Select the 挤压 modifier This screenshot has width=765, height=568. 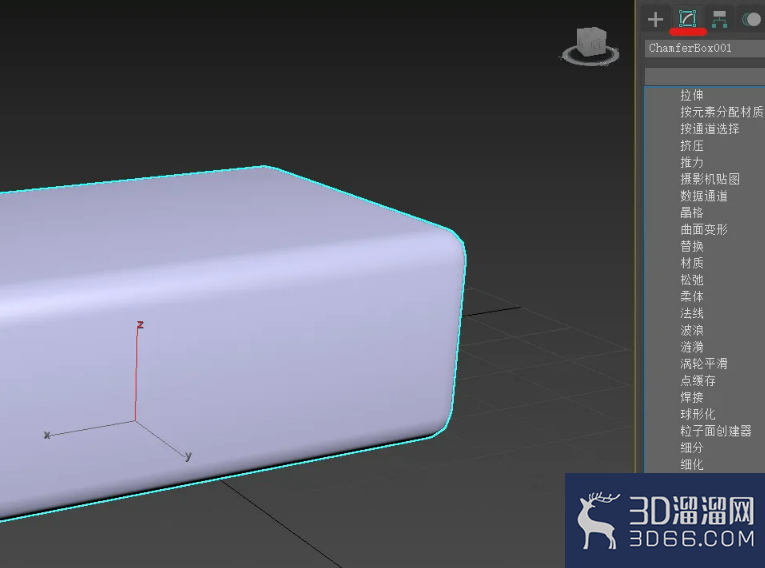point(691,145)
